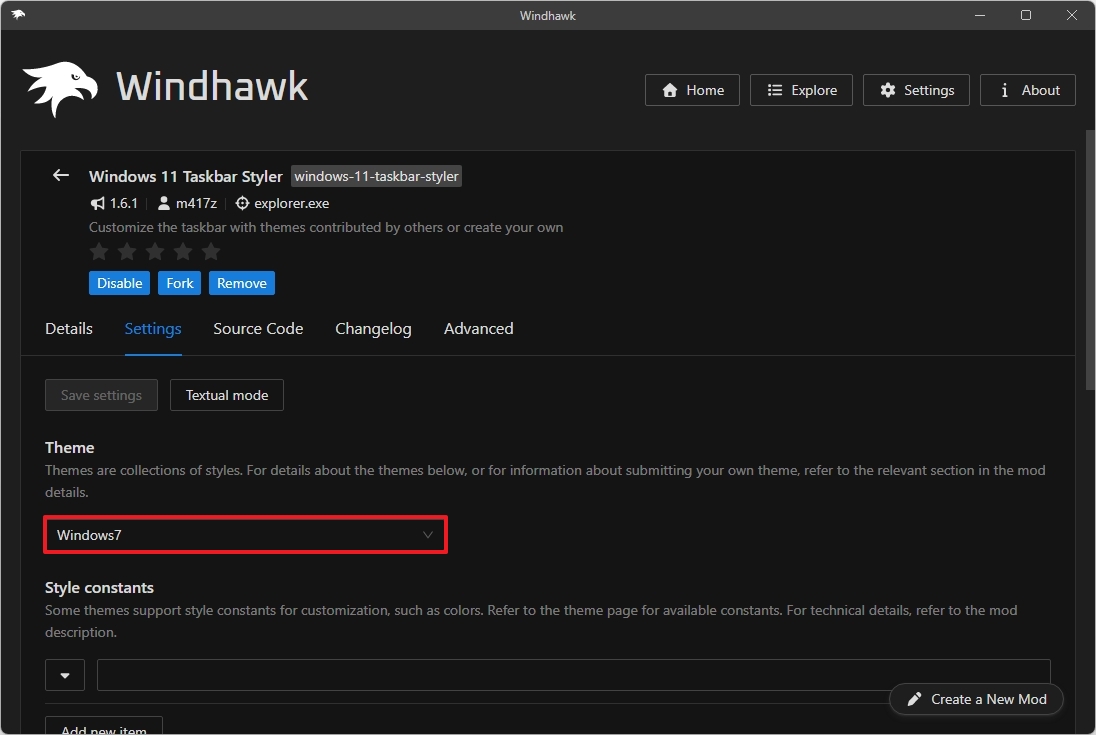The image size is (1096, 735).
Task: Open the Explore page
Action: tap(801, 90)
